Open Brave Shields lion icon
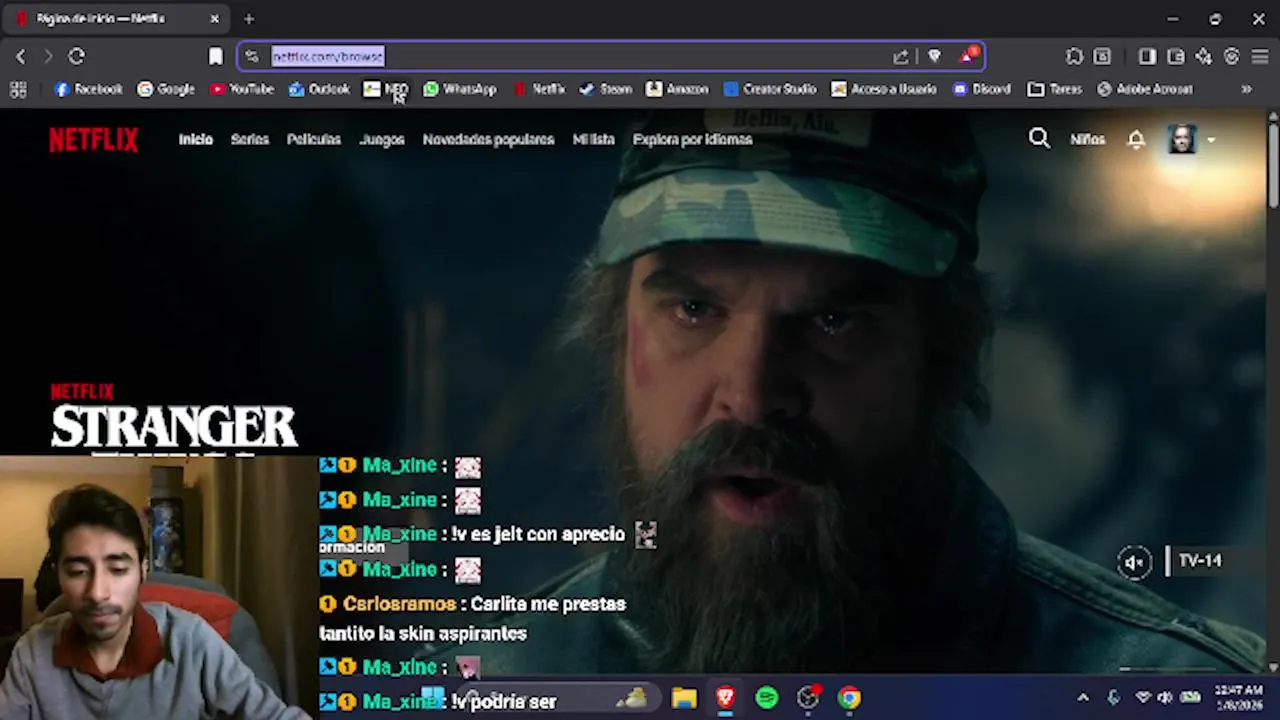 click(934, 57)
